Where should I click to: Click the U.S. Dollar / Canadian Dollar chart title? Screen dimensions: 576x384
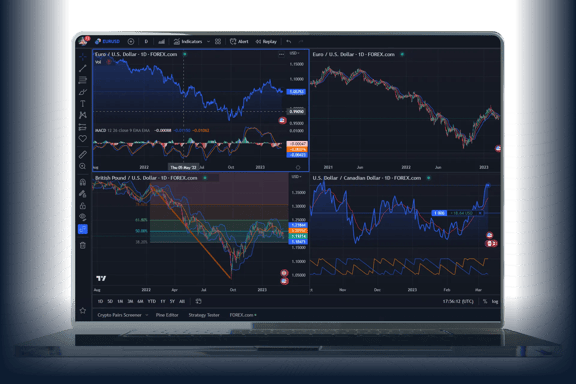pos(367,178)
